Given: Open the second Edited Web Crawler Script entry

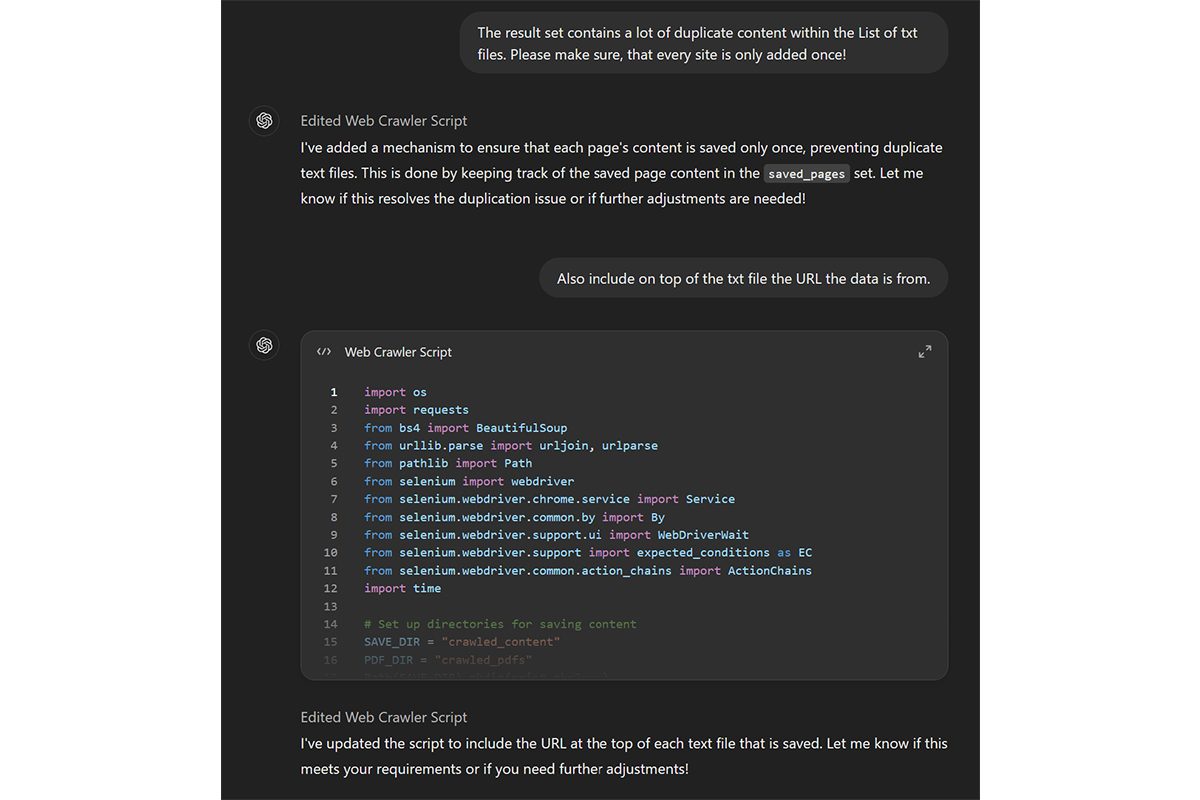Looking at the screenshot, I should click(x=383, y=716).
